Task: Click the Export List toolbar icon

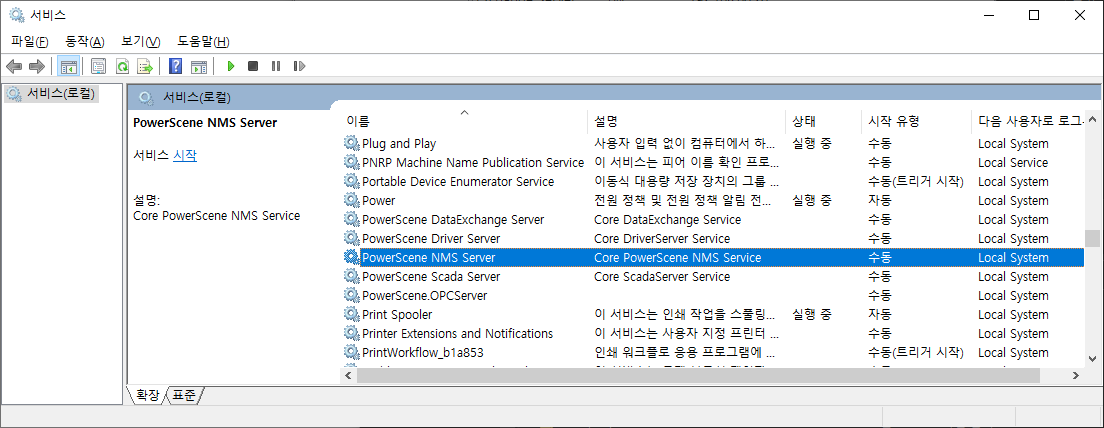Action: point(145,66)
